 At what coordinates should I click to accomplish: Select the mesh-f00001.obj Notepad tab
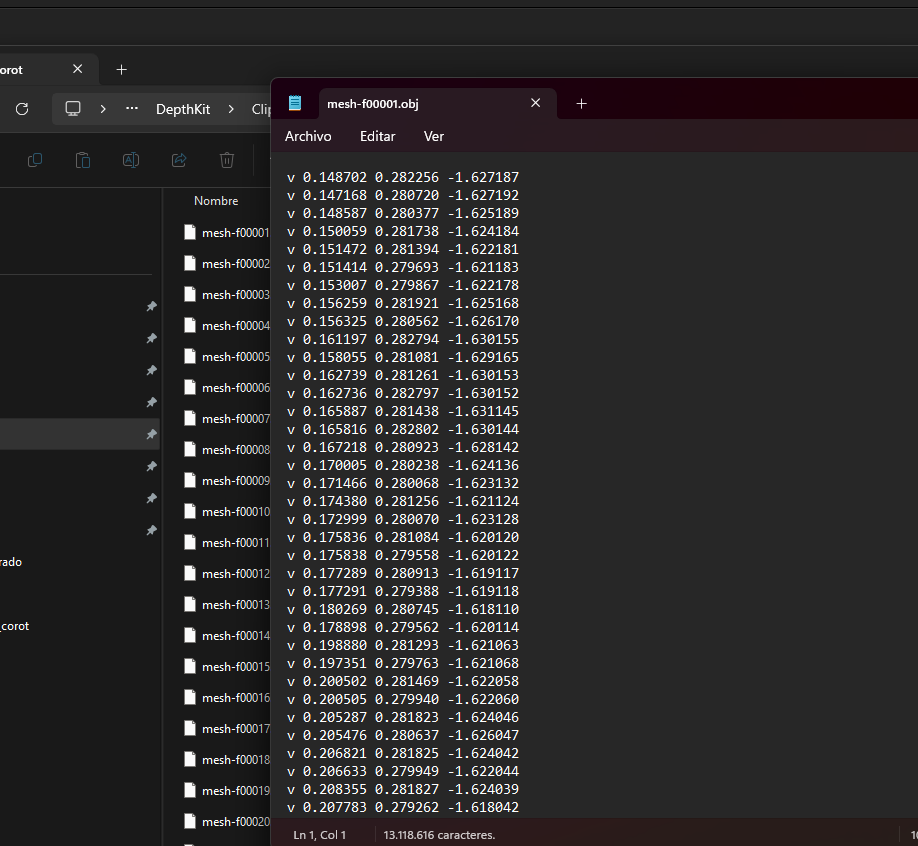418,103
